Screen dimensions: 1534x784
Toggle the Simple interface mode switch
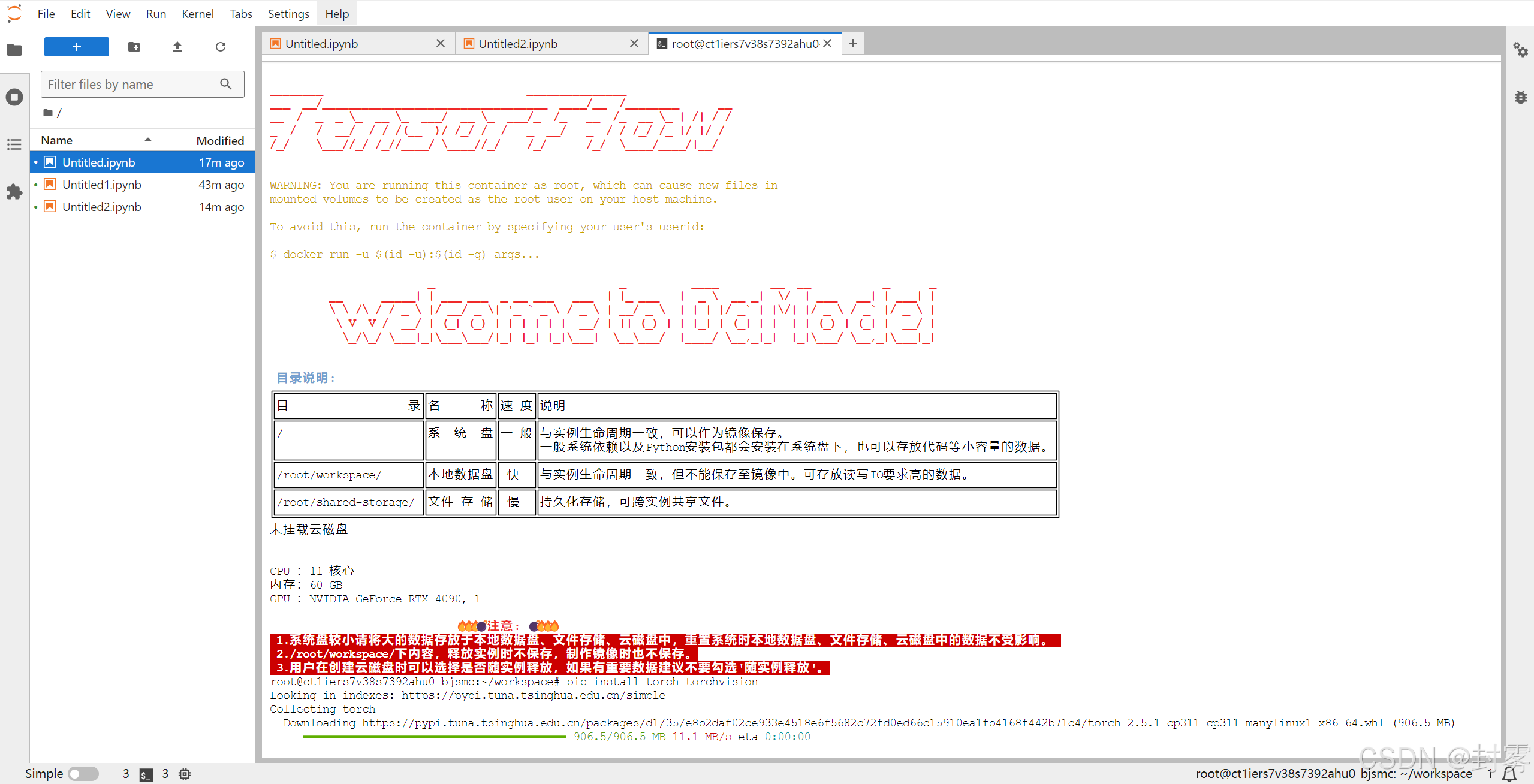(x=83, y=774)
